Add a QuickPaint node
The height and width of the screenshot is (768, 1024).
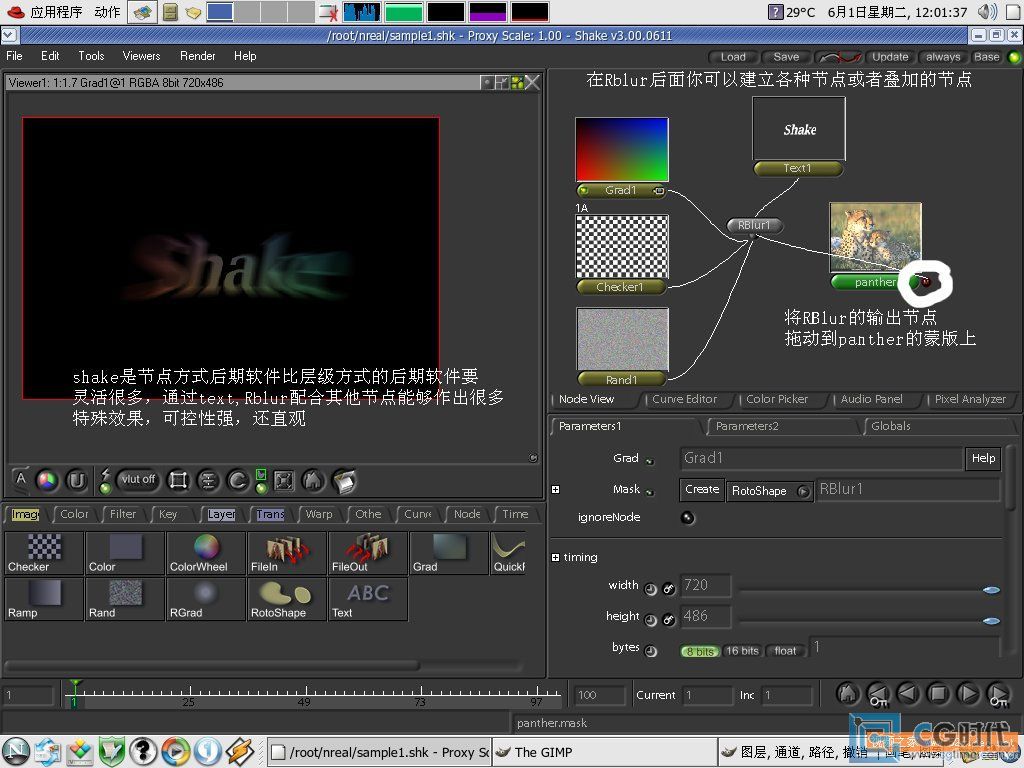pyautogui.click(x=508, y=552)
